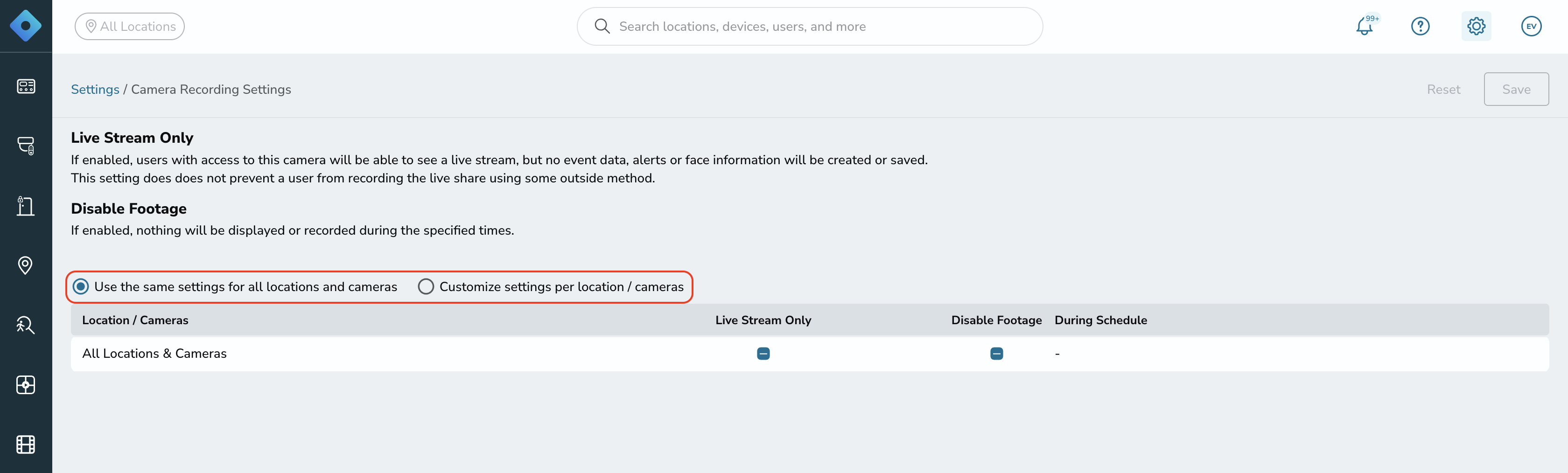Click Camera Recording Settings breadcrumb text

click(x=211, y=90)
